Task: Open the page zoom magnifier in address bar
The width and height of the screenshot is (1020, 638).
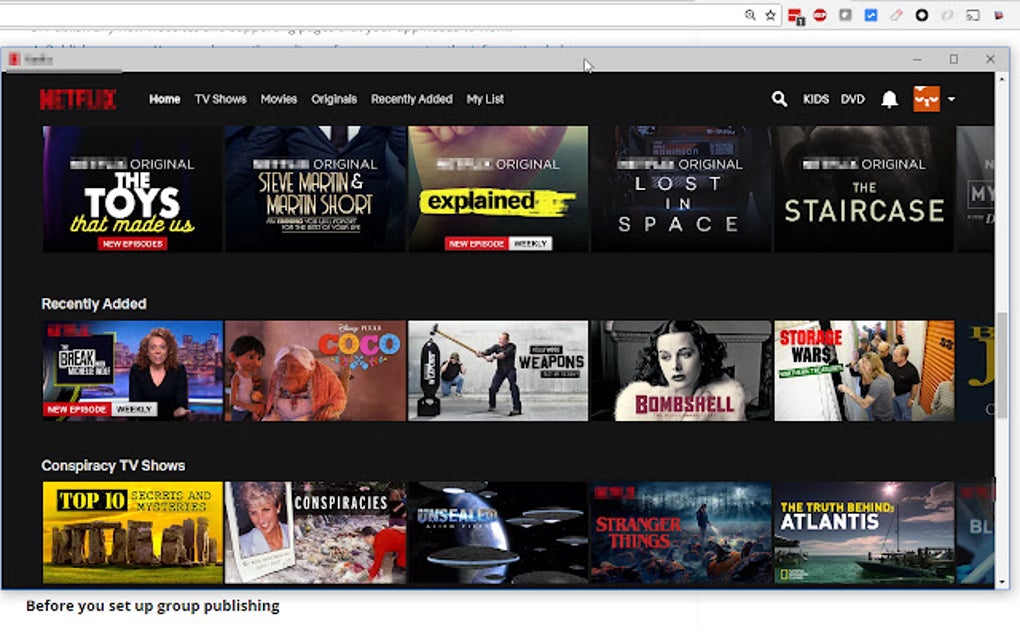Action: point(749,15)
